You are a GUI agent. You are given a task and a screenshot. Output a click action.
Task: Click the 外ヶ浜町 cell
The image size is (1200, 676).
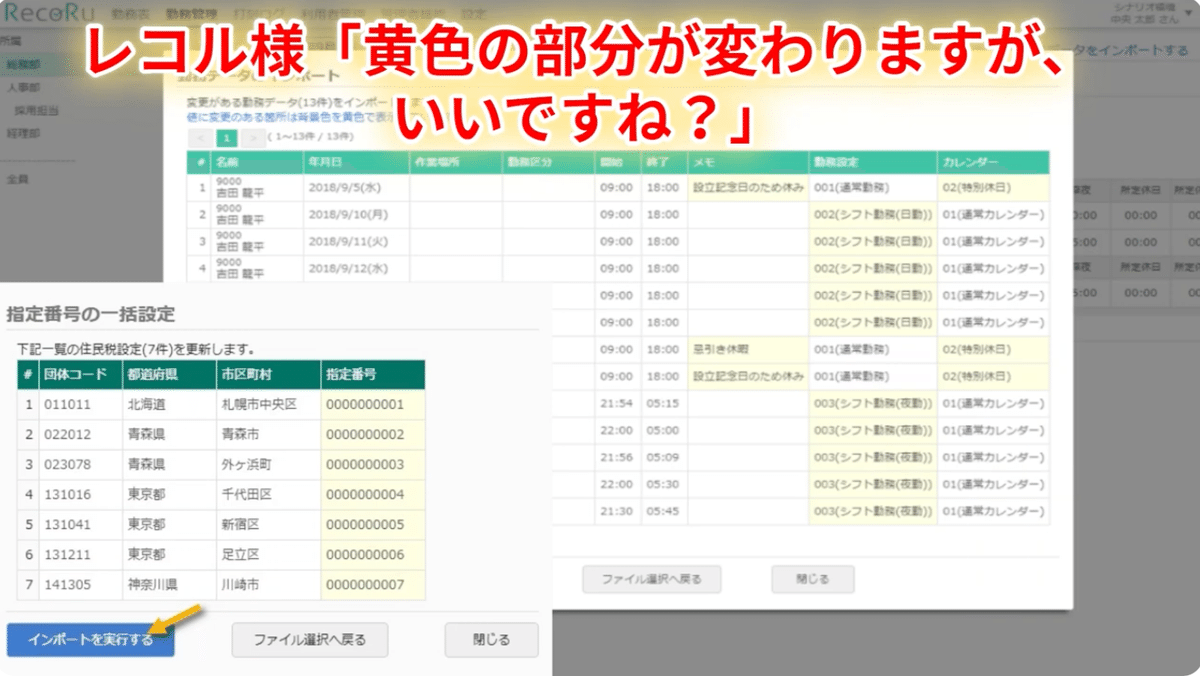tap(268, 465)
